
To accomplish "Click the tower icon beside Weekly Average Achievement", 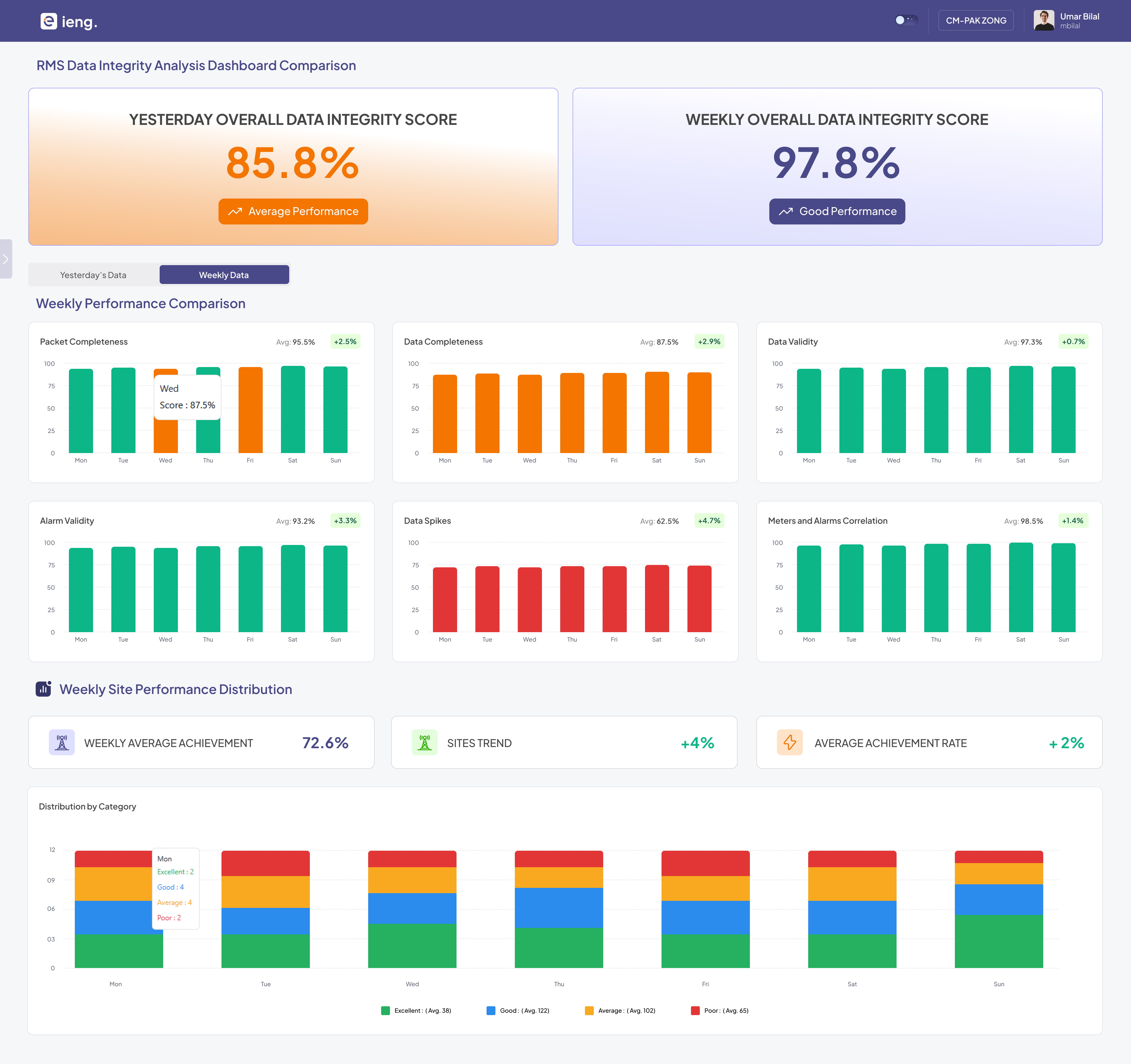I will tap(62, 742).
